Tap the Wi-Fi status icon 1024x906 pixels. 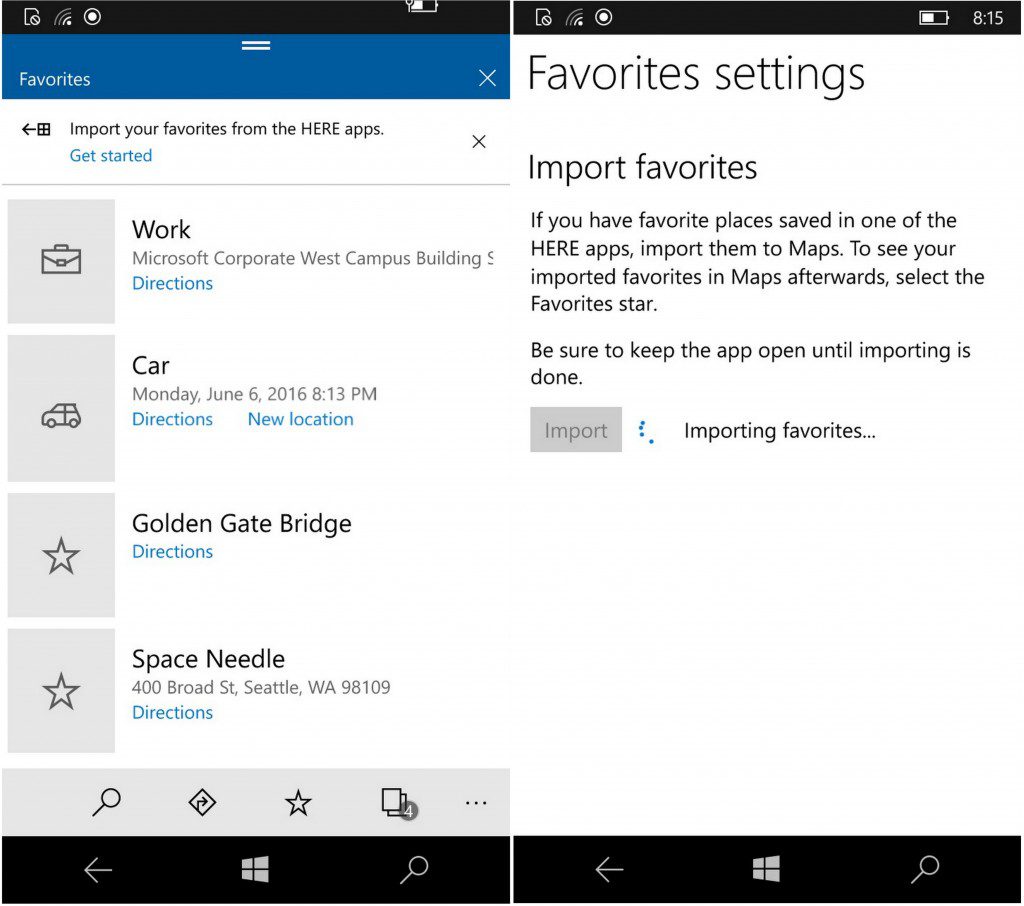pos(61,17)
